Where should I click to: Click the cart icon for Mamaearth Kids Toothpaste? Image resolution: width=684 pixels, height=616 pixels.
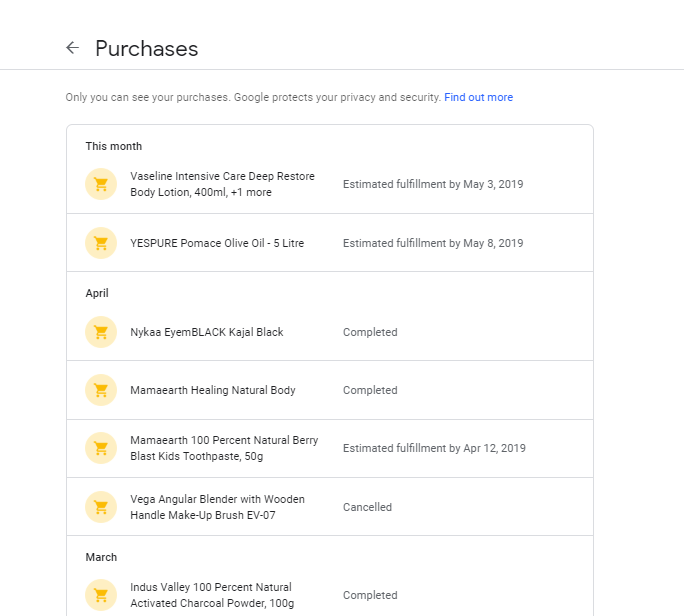[x=101, y=448]
